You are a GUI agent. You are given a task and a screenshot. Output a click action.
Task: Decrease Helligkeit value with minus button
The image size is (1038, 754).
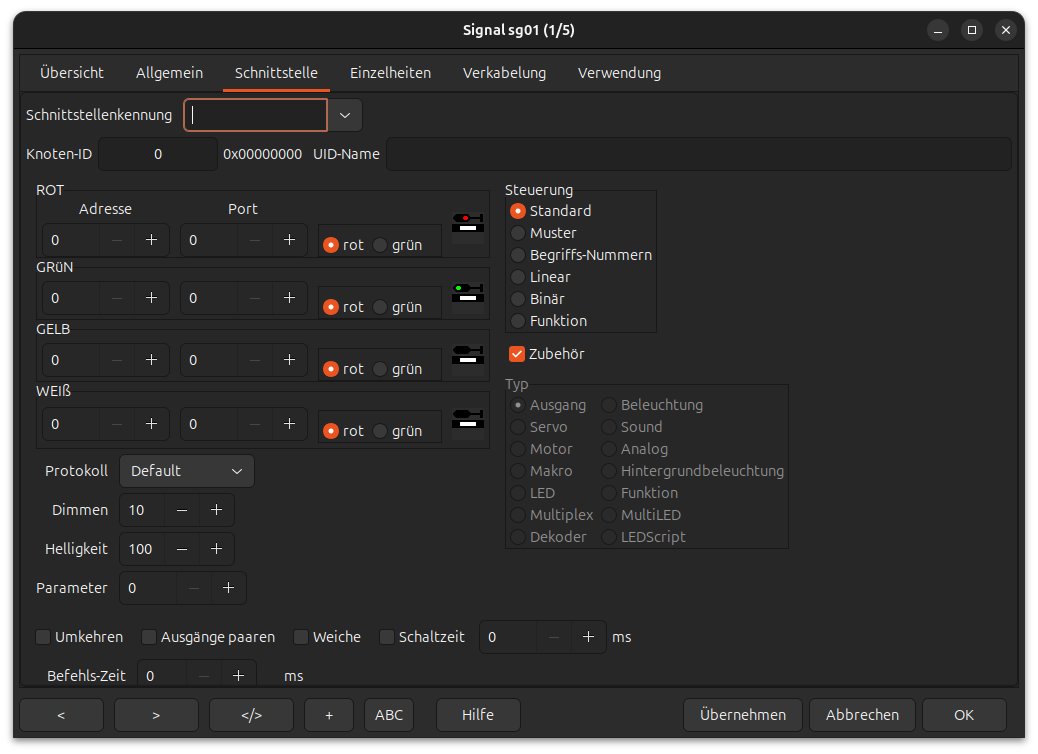coord(182,549)
